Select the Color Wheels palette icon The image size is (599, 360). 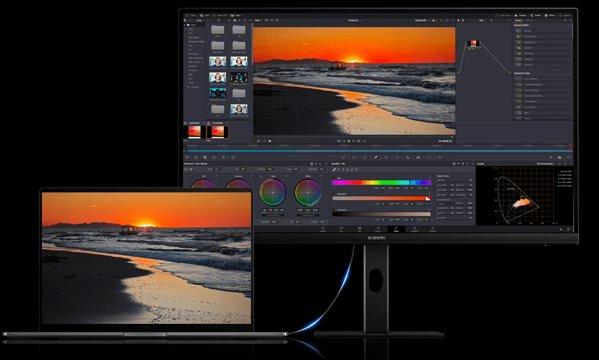click(205, 157)
